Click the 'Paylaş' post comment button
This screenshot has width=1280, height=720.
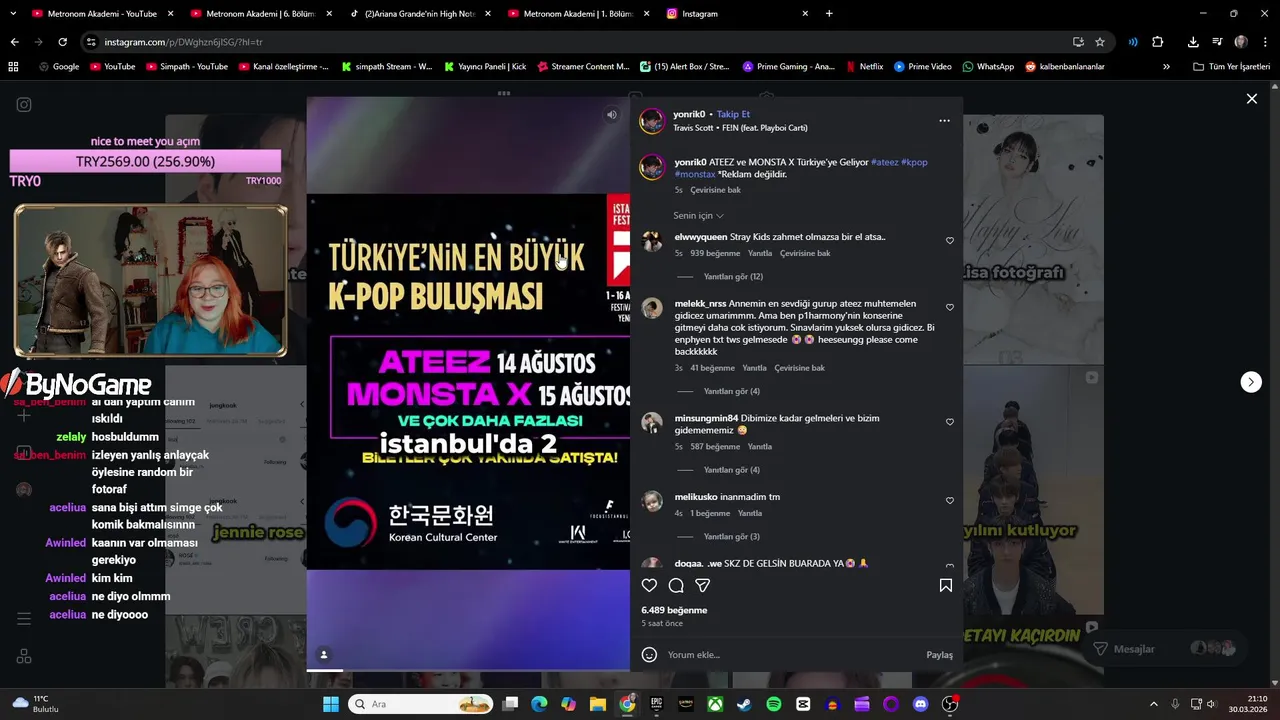pyautogui.click(x=939, y=655)
